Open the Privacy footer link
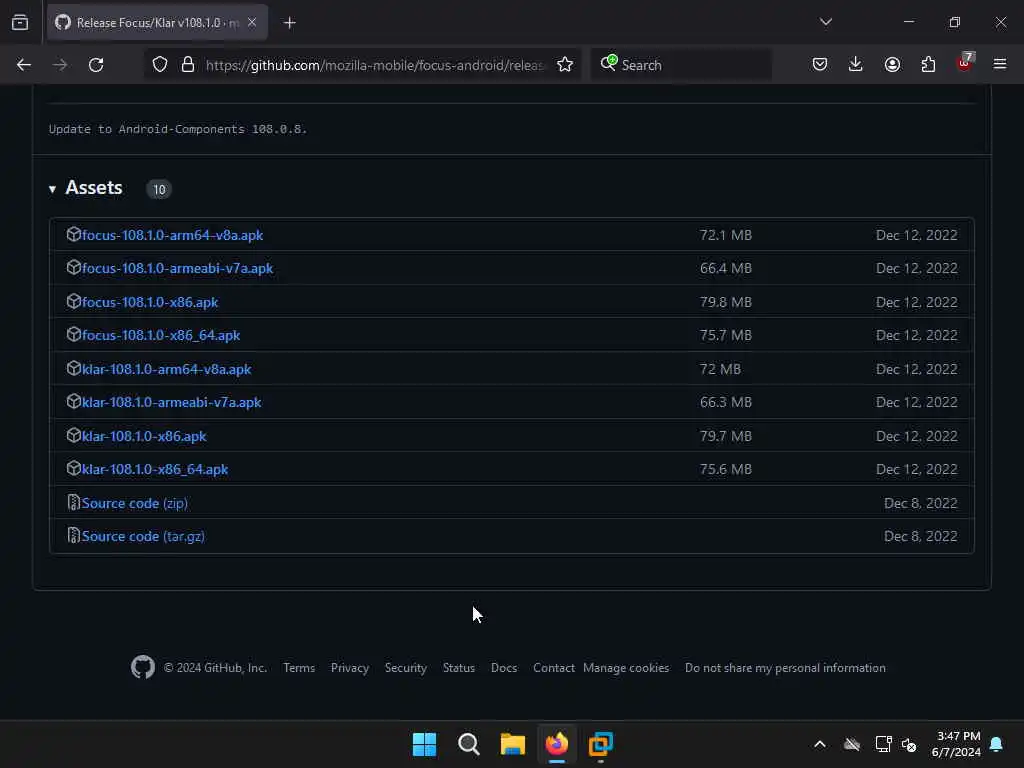This screenshot has width=1024, height=768. coord(350,668)
